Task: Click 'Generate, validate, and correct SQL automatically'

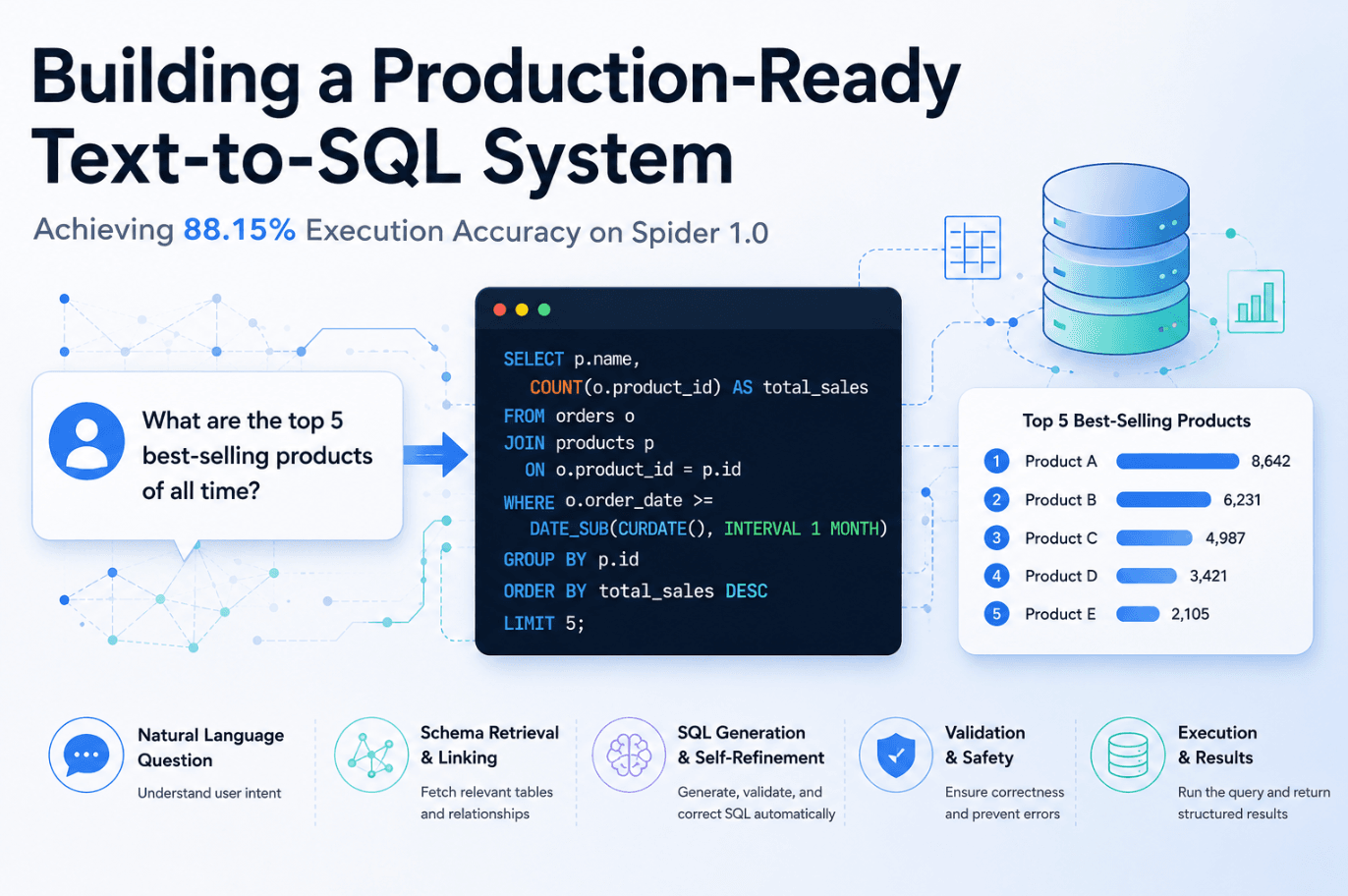Action: tap(757, 803)
